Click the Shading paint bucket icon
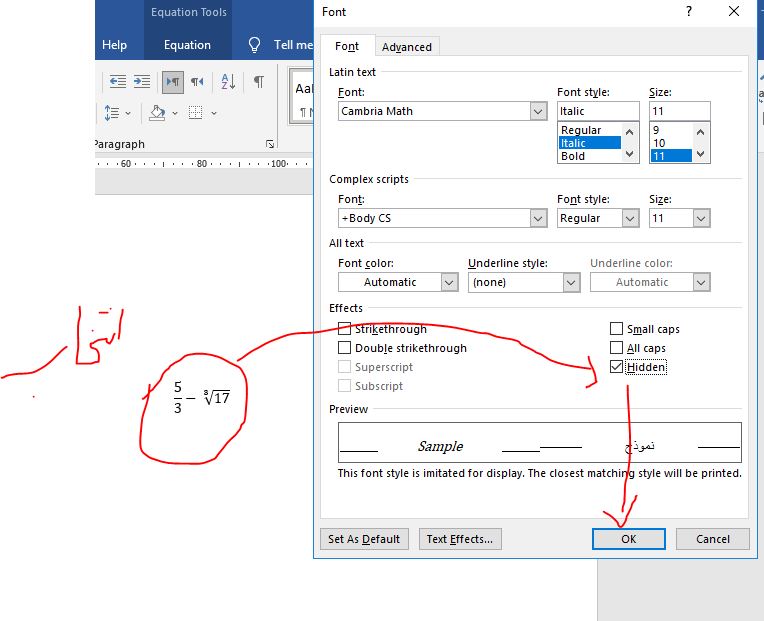 coord(158,113)
